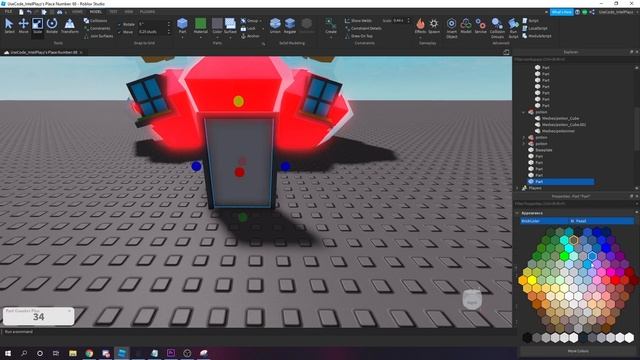Toggle the Anchor option
This screenshot has width=640, height=360.
[x=250, y=36]
